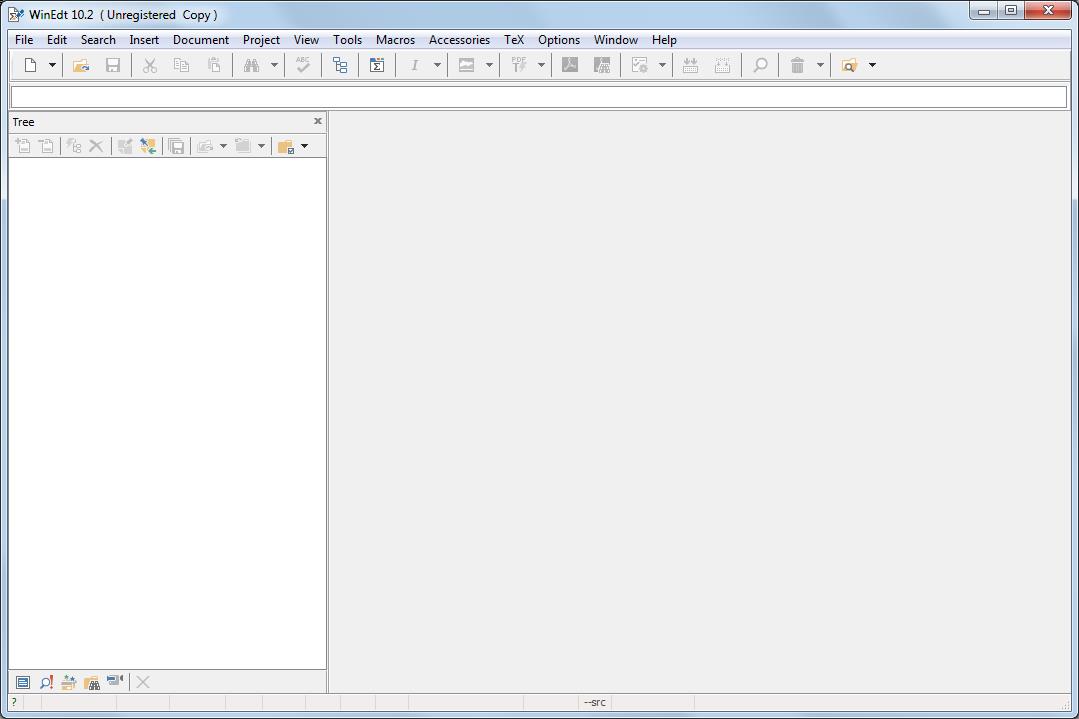
Task: Click the PDF search Acrobat icon
Action: (602, 65)
